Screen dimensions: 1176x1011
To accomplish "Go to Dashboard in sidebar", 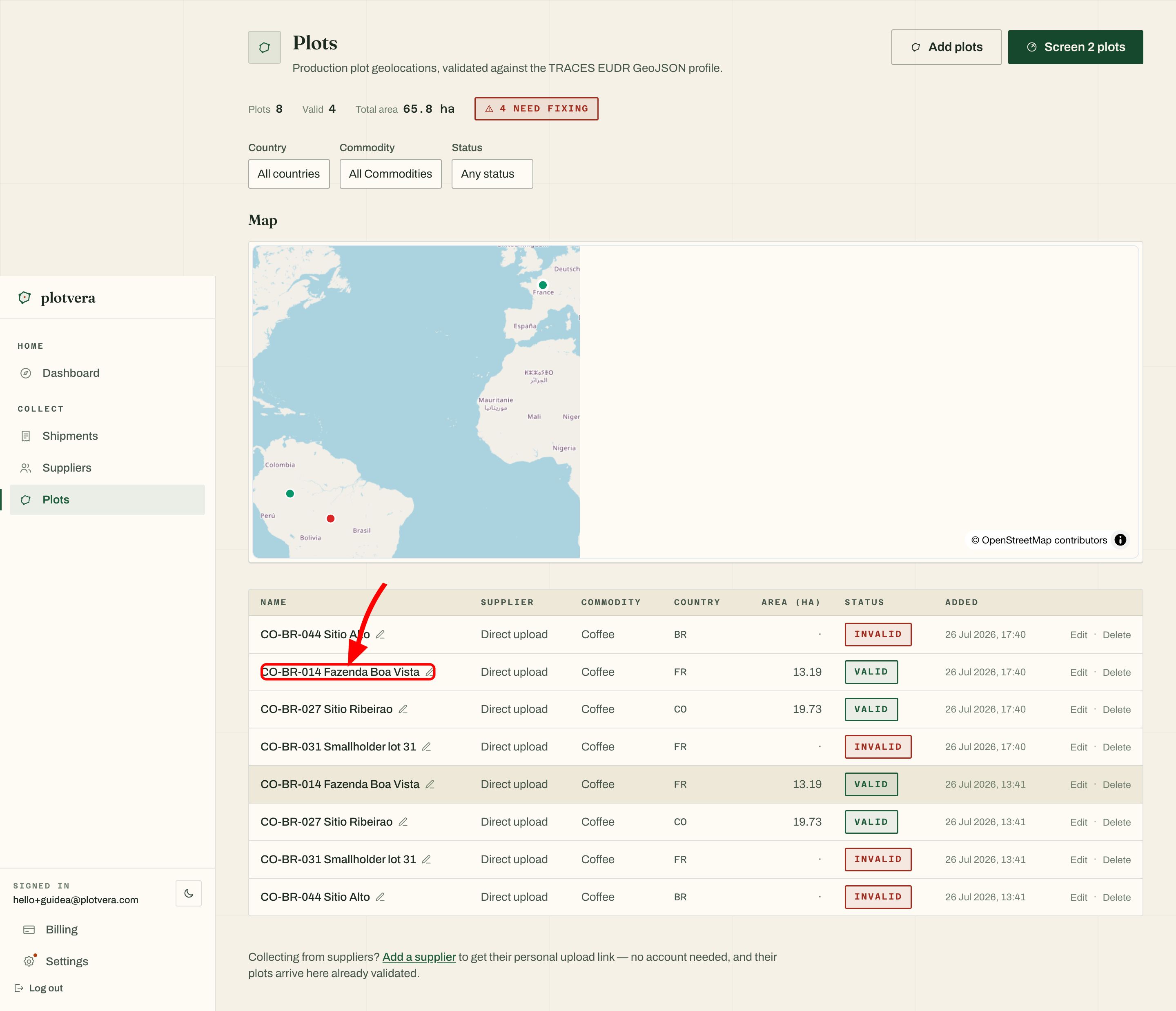I will (x=107, y=373).
